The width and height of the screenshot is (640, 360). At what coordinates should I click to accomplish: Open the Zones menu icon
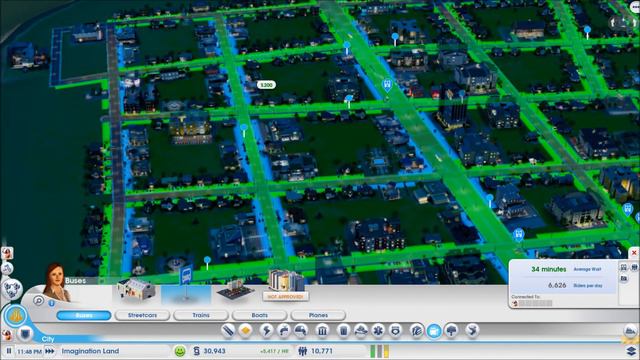245,330
